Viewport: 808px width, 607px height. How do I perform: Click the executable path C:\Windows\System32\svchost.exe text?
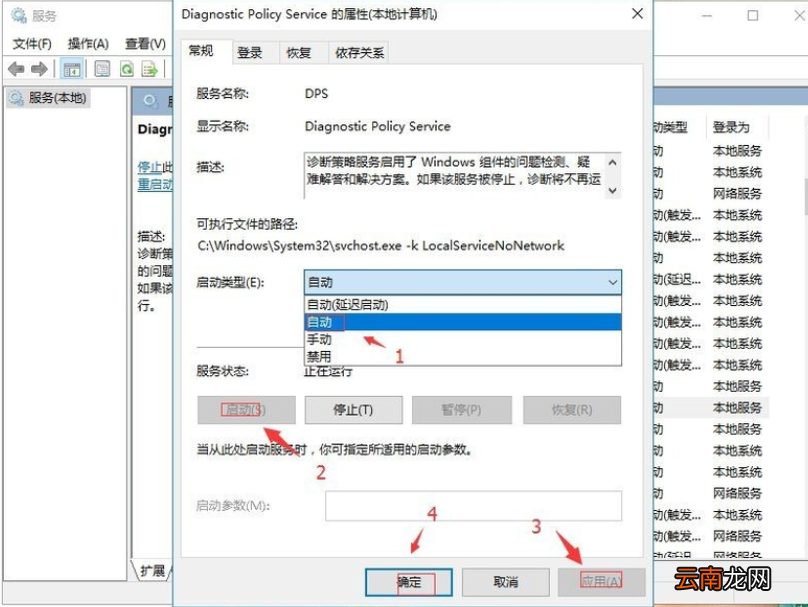(381, 246)
